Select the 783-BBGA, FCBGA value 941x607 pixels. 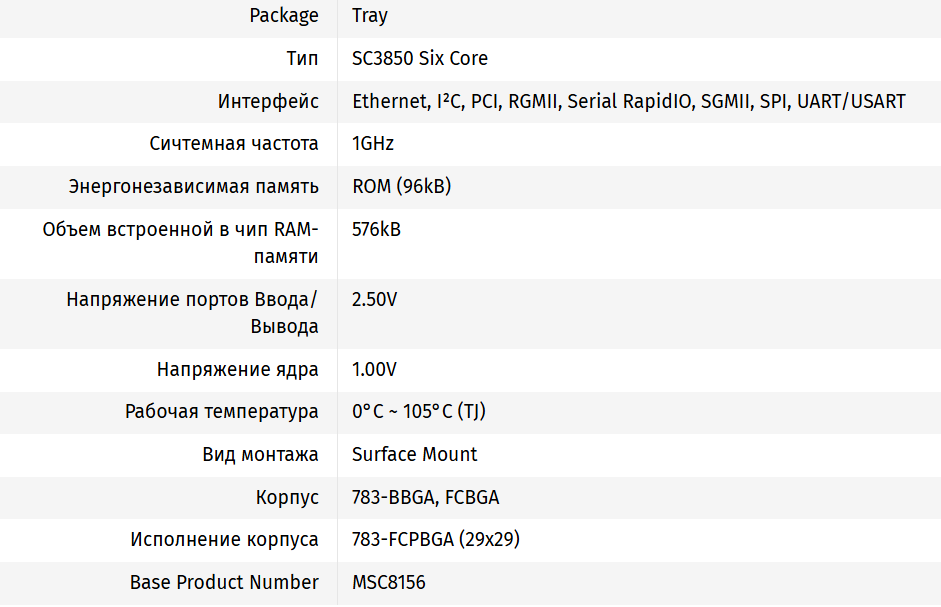click(x=425, y=498)
